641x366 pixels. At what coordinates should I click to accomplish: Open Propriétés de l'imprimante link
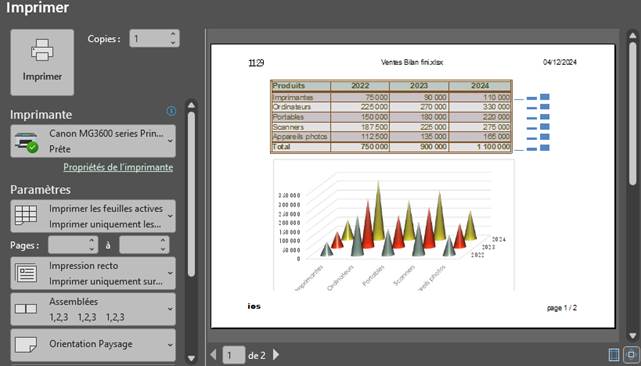click(x=118, y=167)
